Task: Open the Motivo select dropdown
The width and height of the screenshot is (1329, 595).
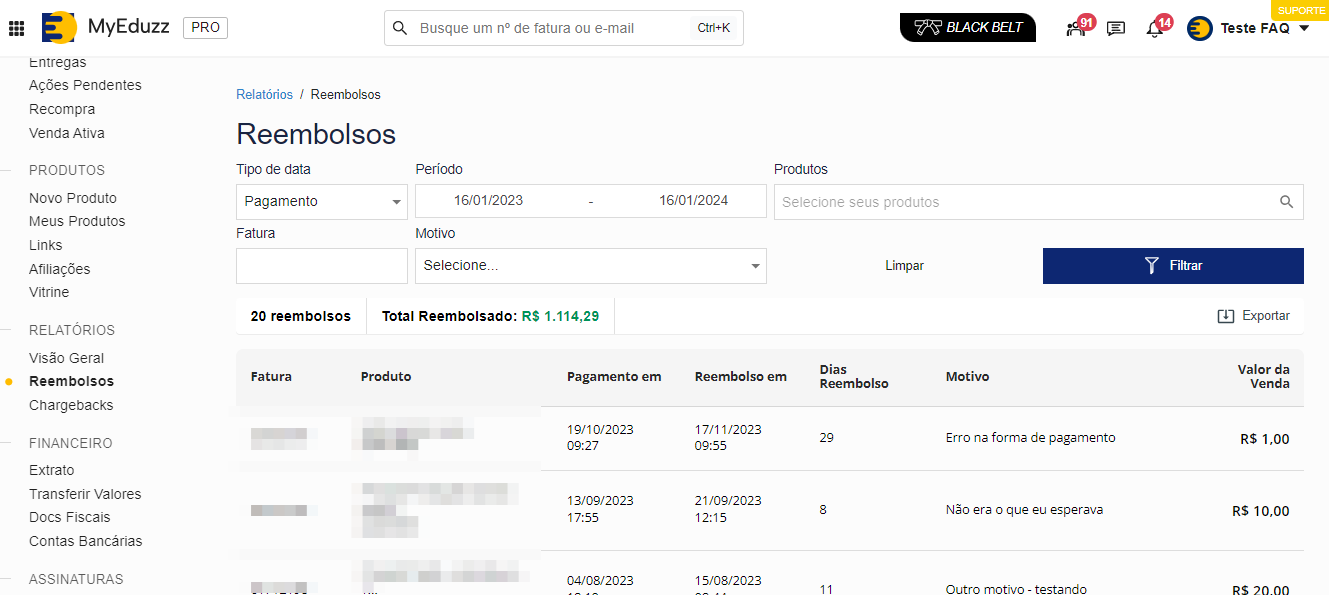Action: (590, 266)
